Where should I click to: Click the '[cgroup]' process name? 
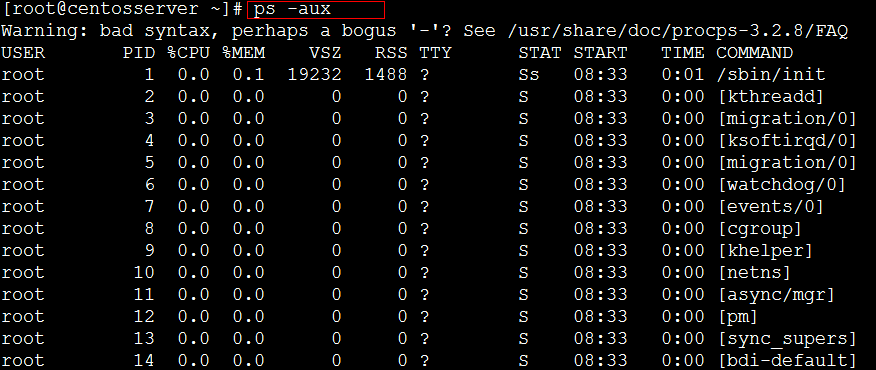click(x=760, y=229)
